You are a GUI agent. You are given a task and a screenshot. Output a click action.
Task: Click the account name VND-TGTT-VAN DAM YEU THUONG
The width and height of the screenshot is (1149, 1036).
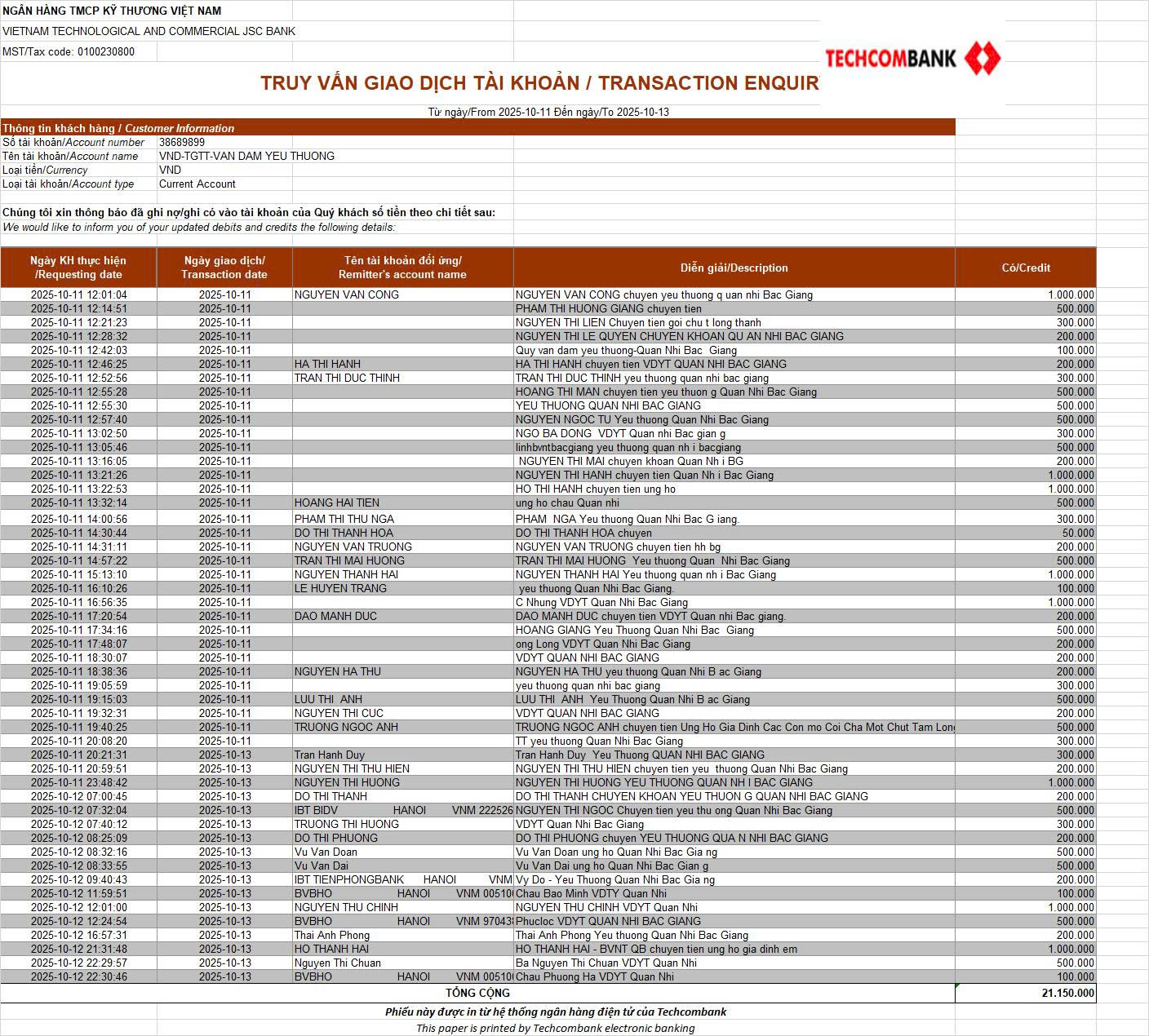click(246, 156)
